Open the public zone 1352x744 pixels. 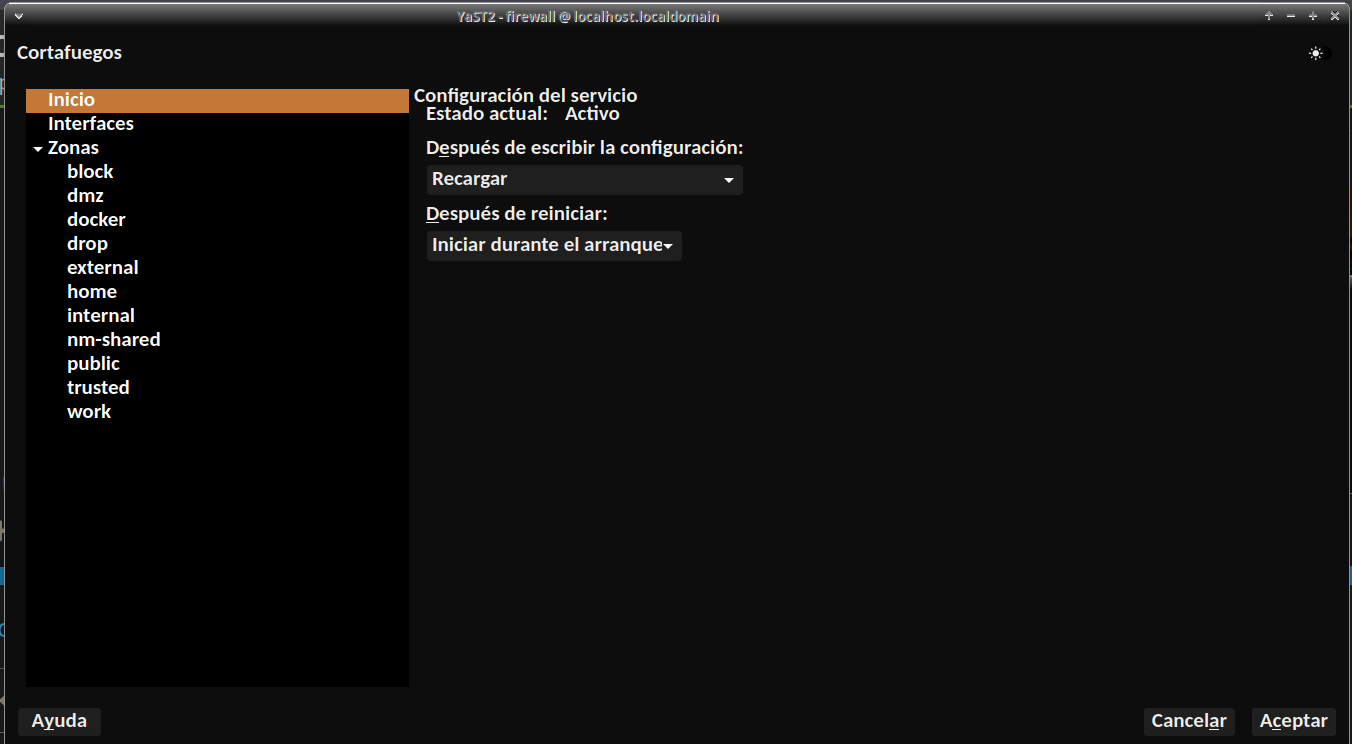[x=93, y=364]
